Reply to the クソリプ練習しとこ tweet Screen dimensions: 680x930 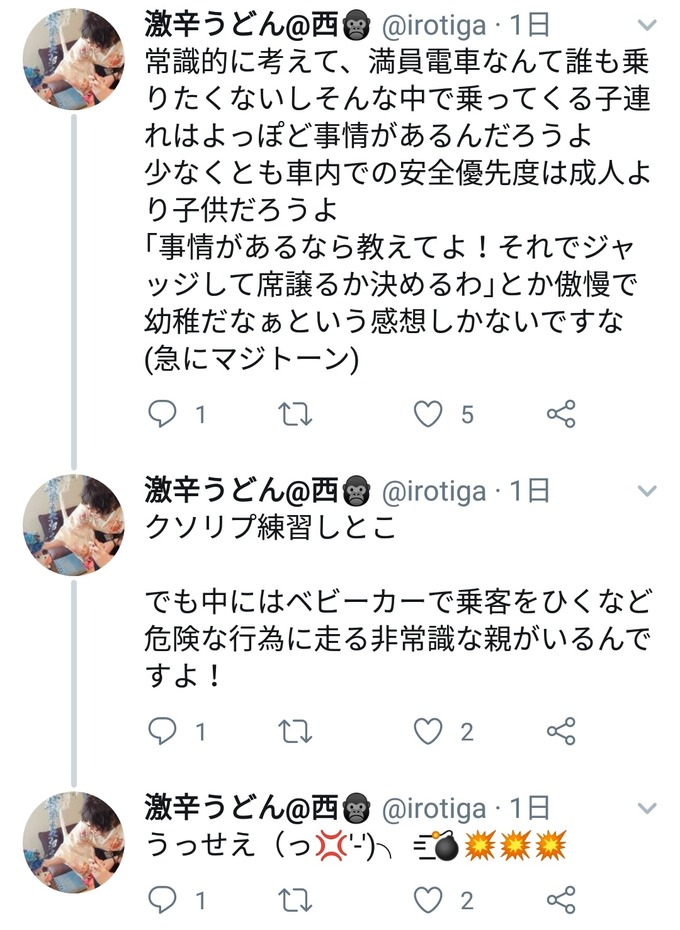(x=162, y=731)
